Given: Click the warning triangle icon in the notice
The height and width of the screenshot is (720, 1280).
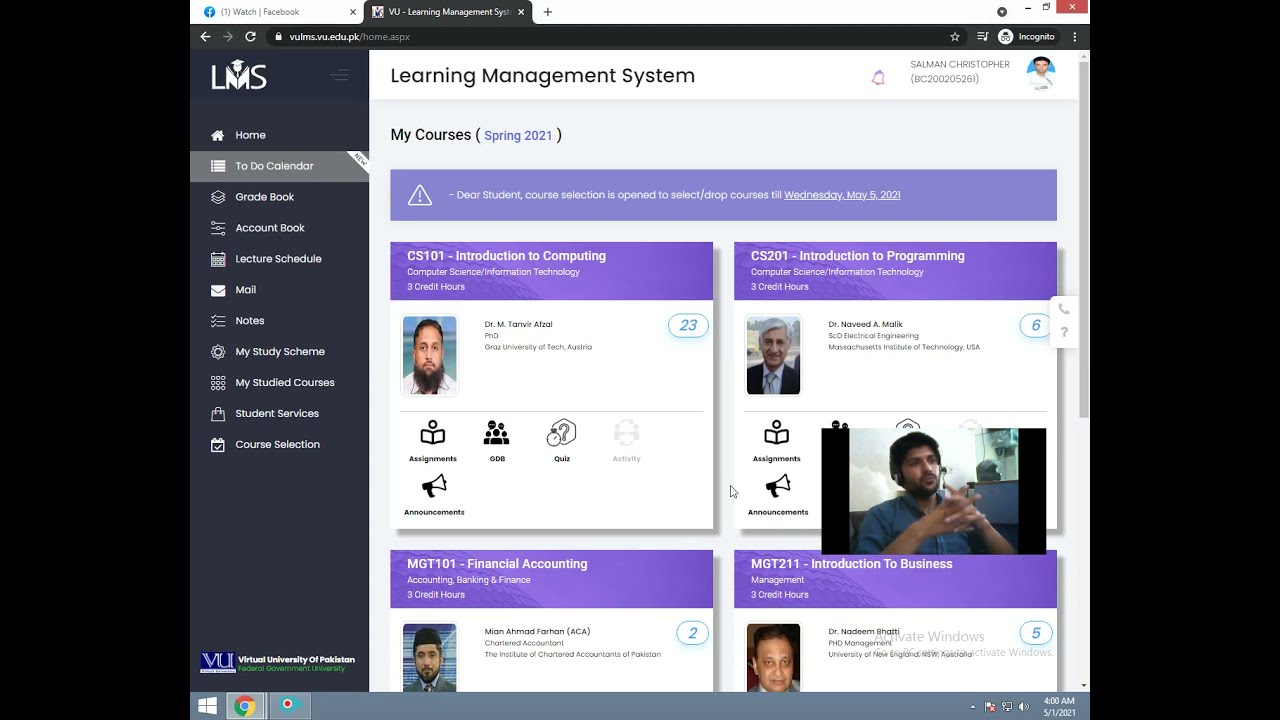Looking at the screenshot, I should 420,195.
